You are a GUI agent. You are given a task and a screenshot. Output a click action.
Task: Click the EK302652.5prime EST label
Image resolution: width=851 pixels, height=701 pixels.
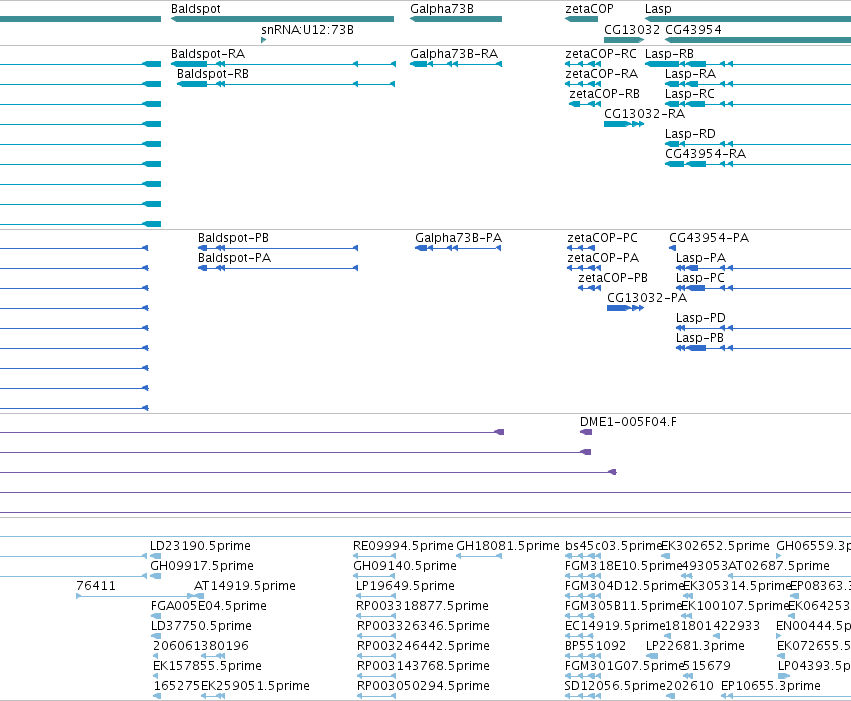pyautogui.click(x=715, y=546)
